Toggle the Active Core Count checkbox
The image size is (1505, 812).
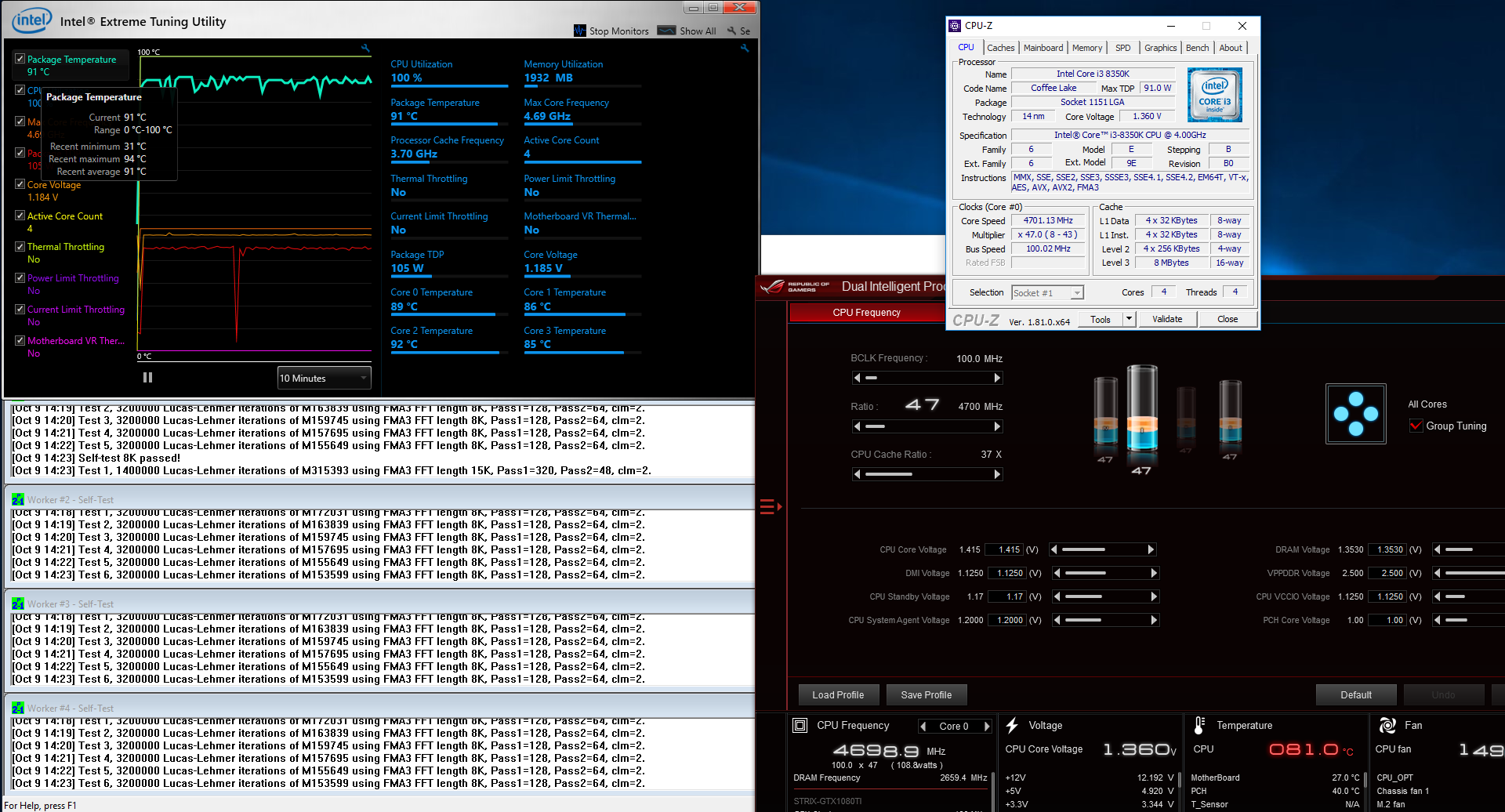coord(20,216)
